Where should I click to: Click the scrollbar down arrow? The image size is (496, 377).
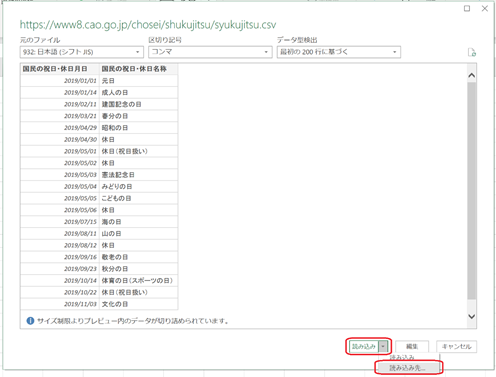(471, 316)
